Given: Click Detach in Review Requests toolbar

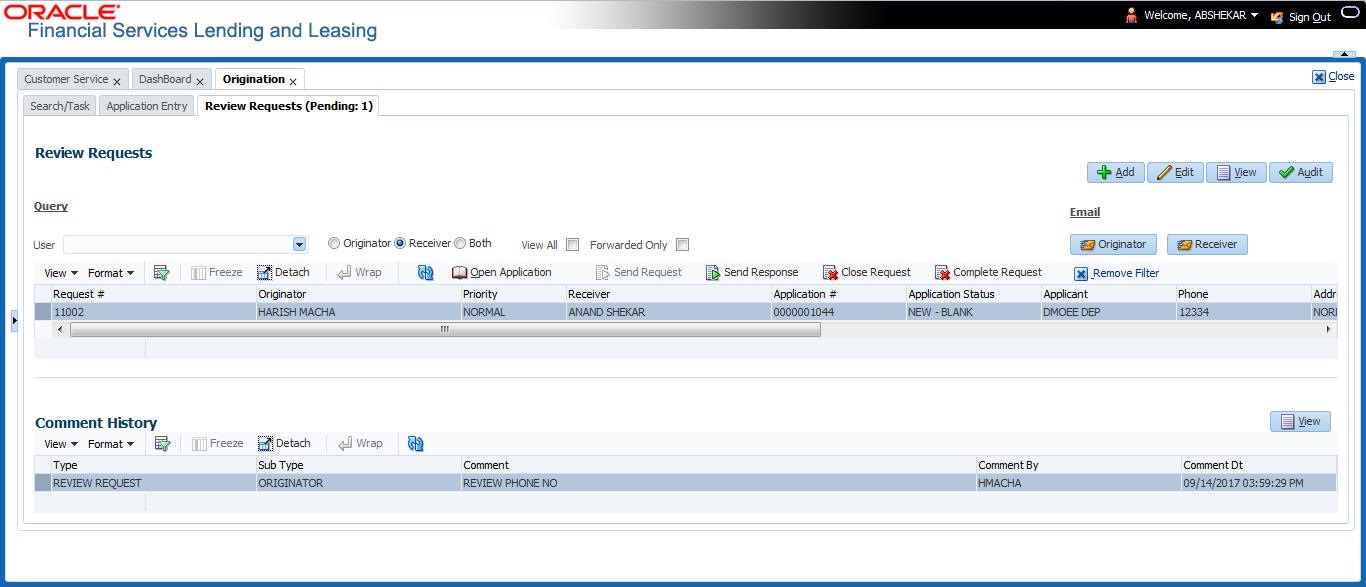Looking at the screenshot, I should pos(284,272).
